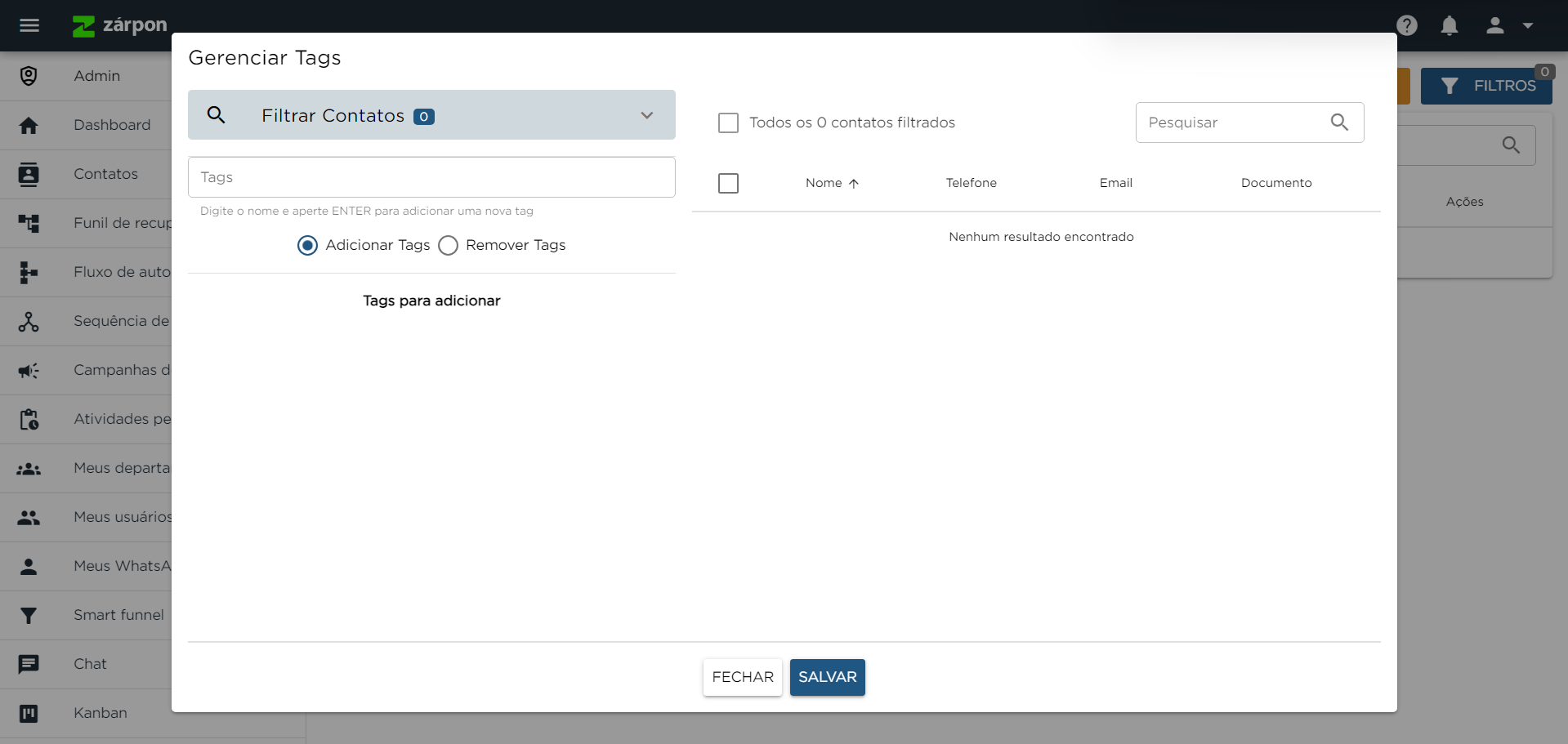Open the hamburger menu icon
This screenshot has height=744, width=1568.
point(29,25)
